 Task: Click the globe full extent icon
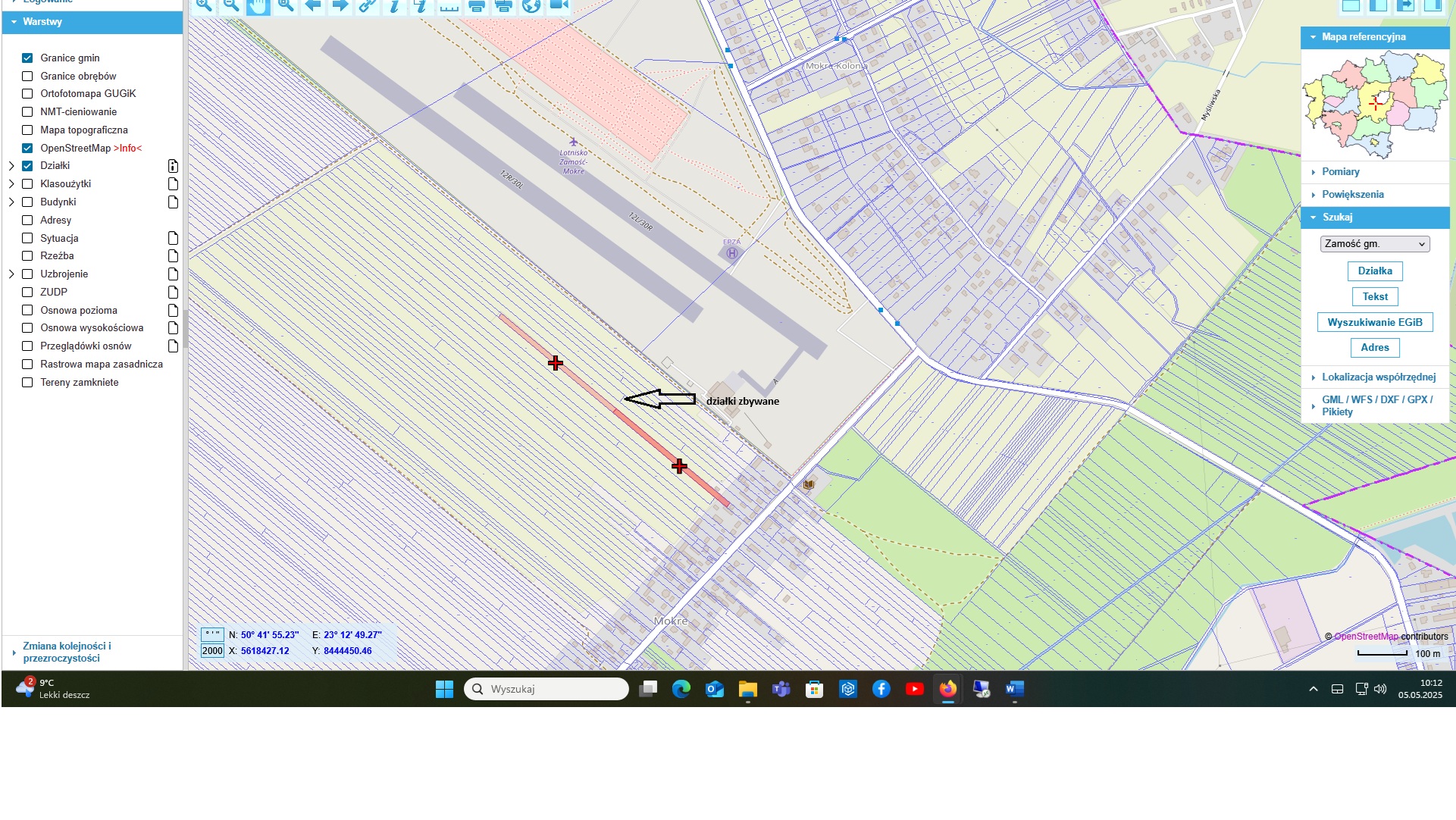pos(531,5)
